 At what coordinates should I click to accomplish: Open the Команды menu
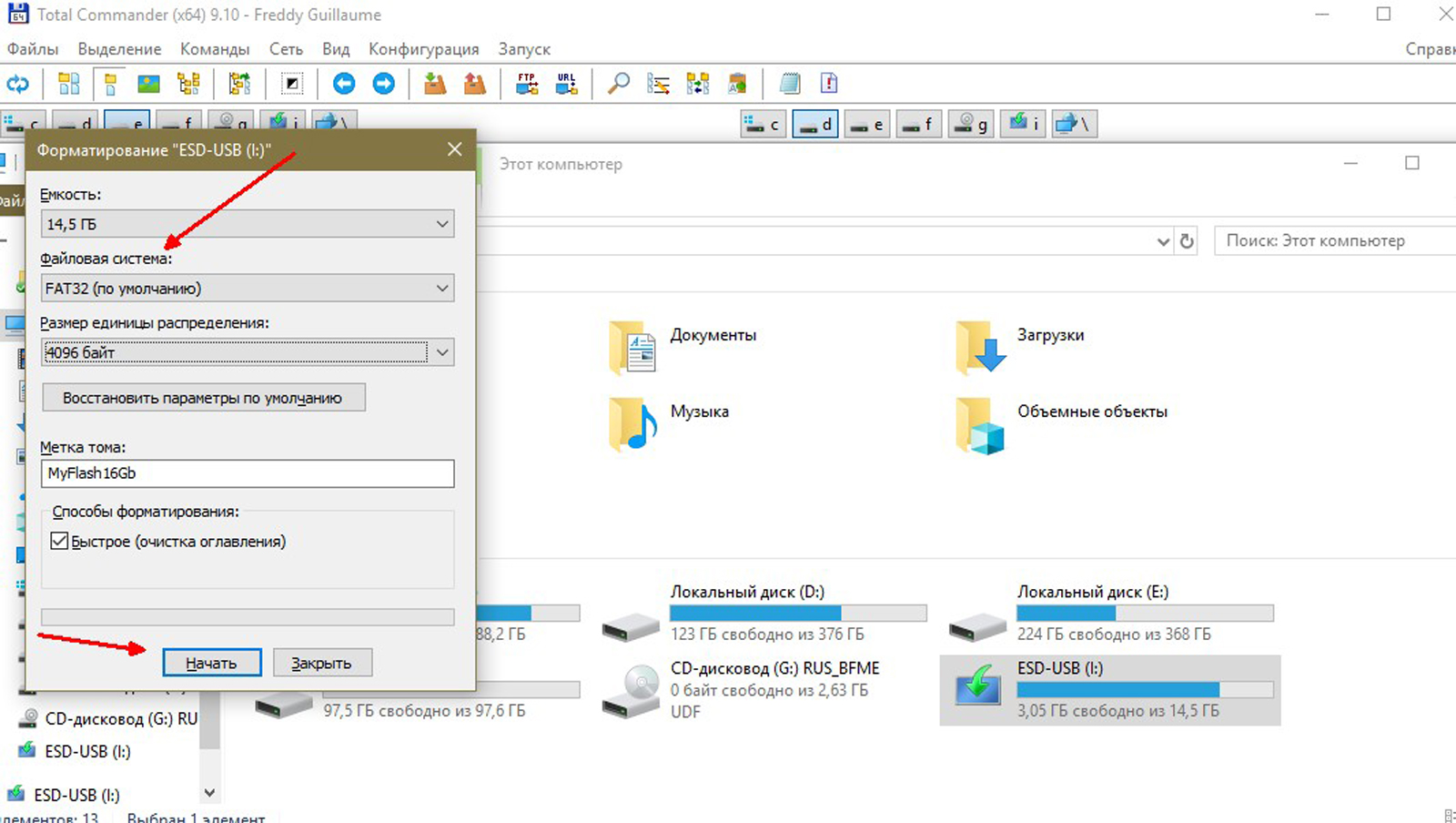[x=215, y=49]
